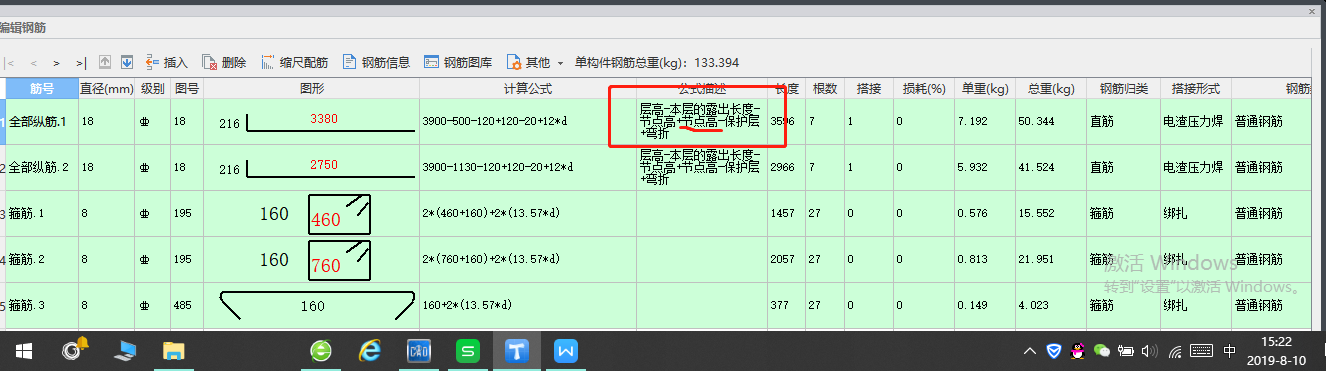Select total weight cell 4.023
The image size is (1326, 371).
coord(1051,305)
